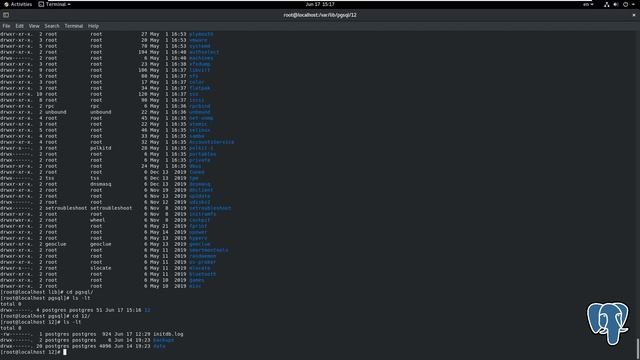The width and height of the screenshot is (640, 360).
Task: Open the File menu
Action: point(6,26)
